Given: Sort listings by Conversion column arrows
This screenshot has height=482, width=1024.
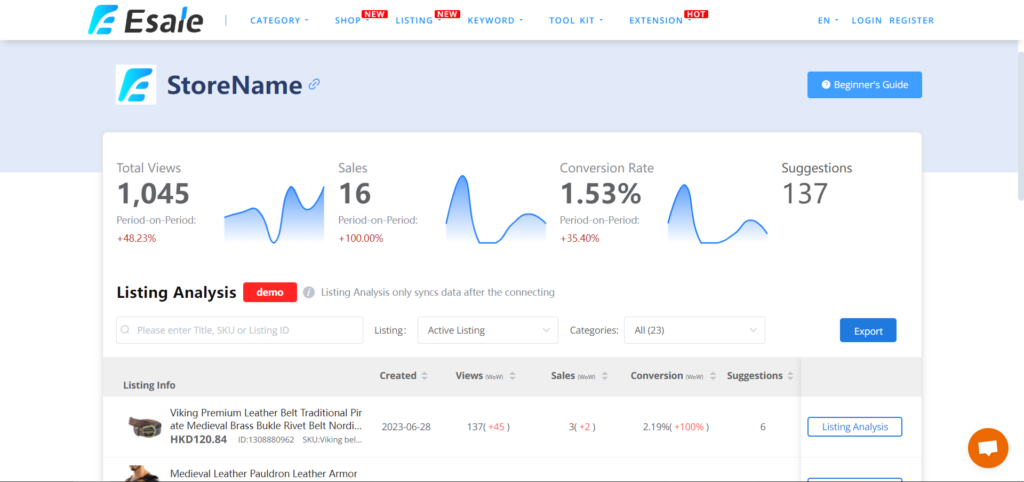Looking at the screenshot, I should 712,376.
